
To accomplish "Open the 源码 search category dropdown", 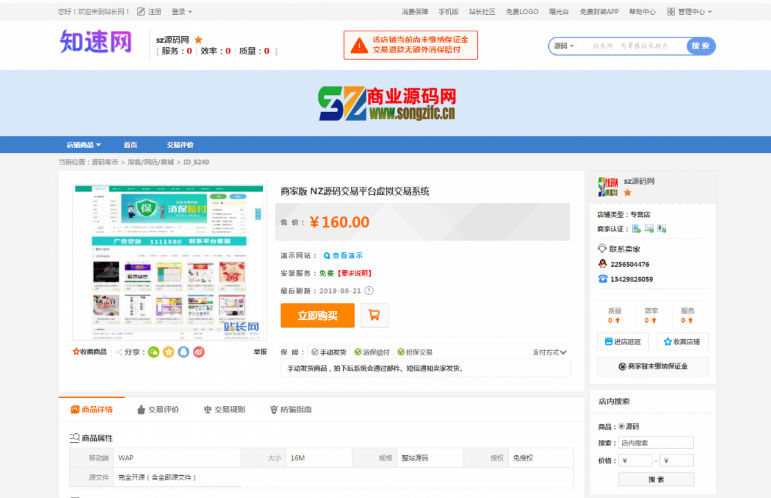I will [x=564, y=46].
